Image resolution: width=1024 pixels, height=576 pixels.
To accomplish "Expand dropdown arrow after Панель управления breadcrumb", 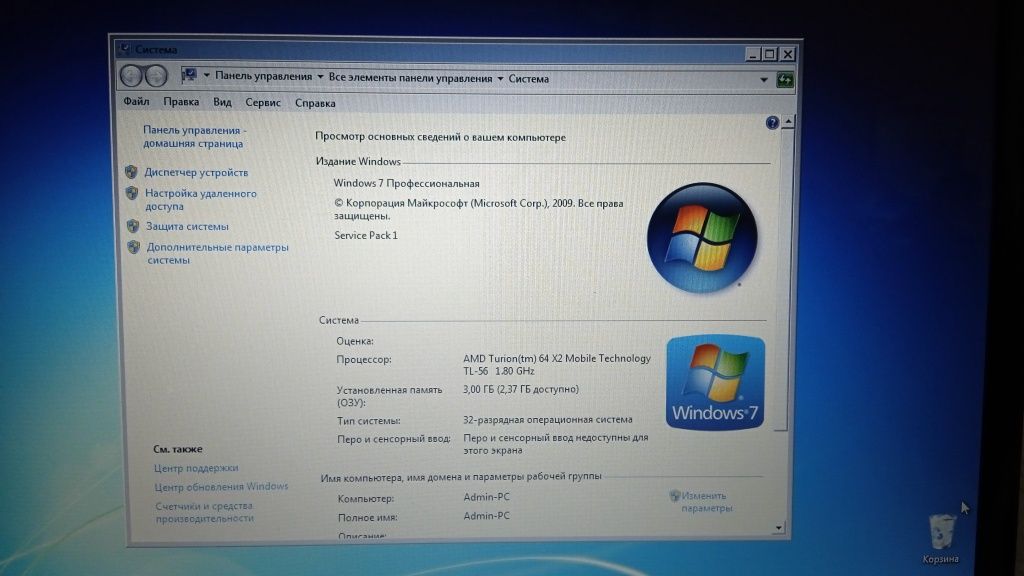I will [320, 77].
